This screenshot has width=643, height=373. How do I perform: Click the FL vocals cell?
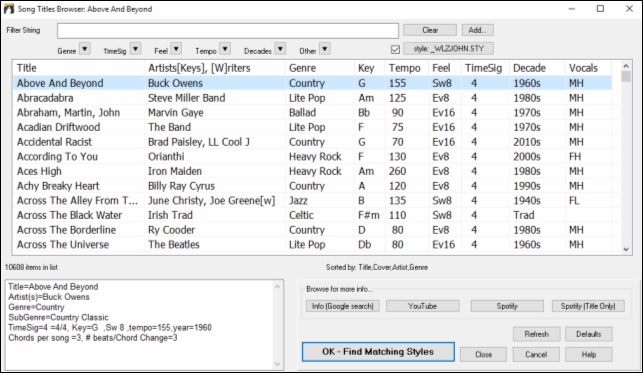pos(574,200)
